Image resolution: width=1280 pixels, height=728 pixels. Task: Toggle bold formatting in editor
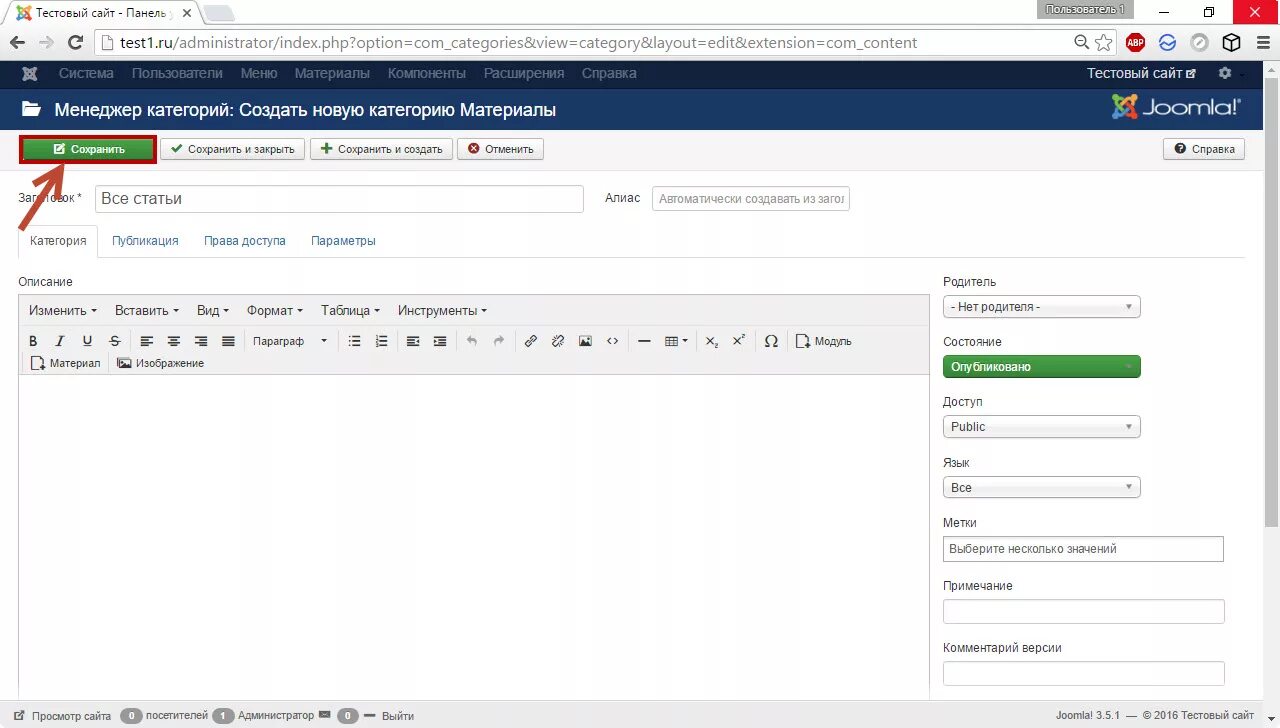click(33, 341)
